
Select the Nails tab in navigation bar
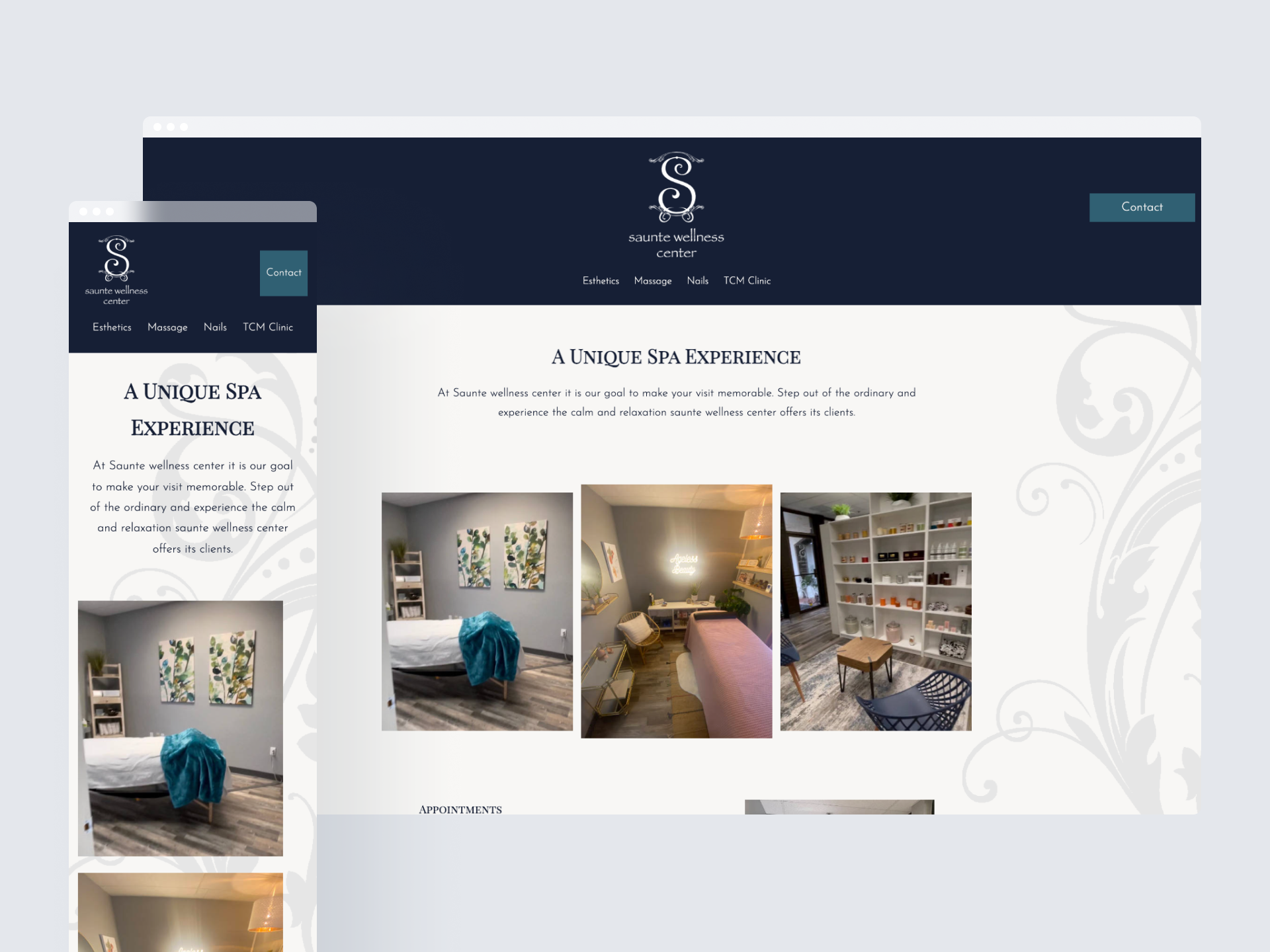pos(696,281)
